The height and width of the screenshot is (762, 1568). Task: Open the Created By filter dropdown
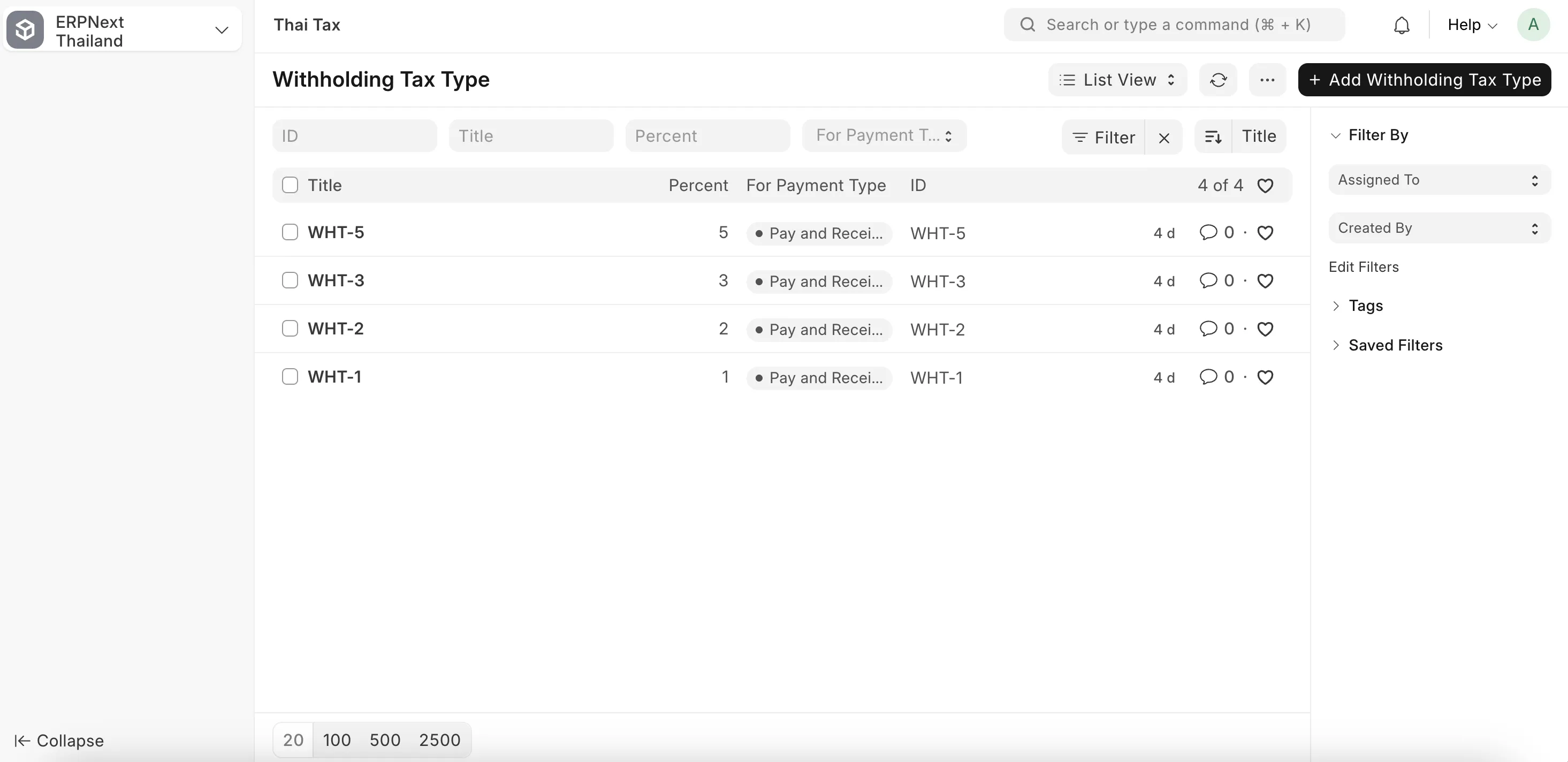pos(1439,228)
